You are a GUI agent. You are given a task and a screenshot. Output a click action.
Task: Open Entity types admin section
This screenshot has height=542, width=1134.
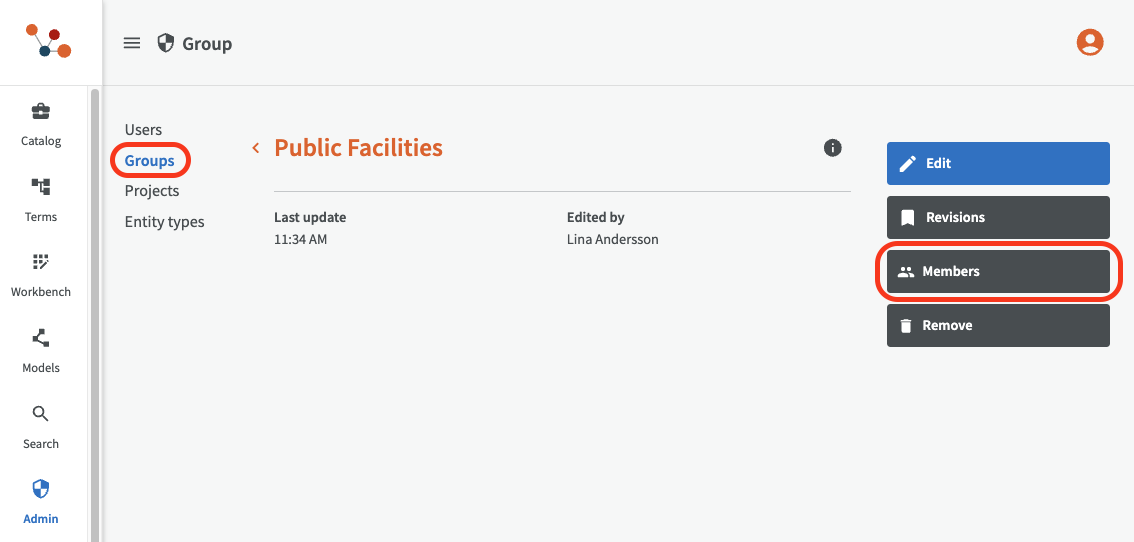[164, 222]
